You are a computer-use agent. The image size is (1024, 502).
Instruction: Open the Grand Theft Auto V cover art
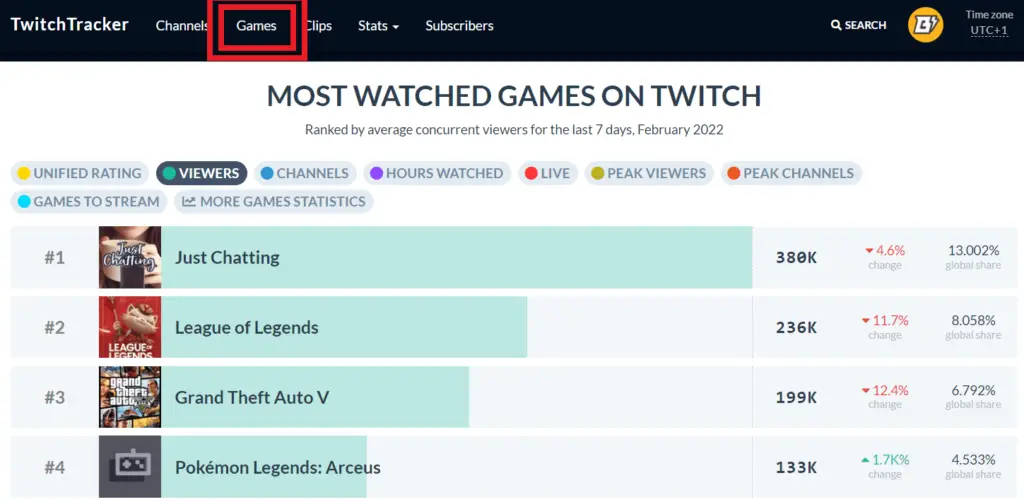click(130, 397)
